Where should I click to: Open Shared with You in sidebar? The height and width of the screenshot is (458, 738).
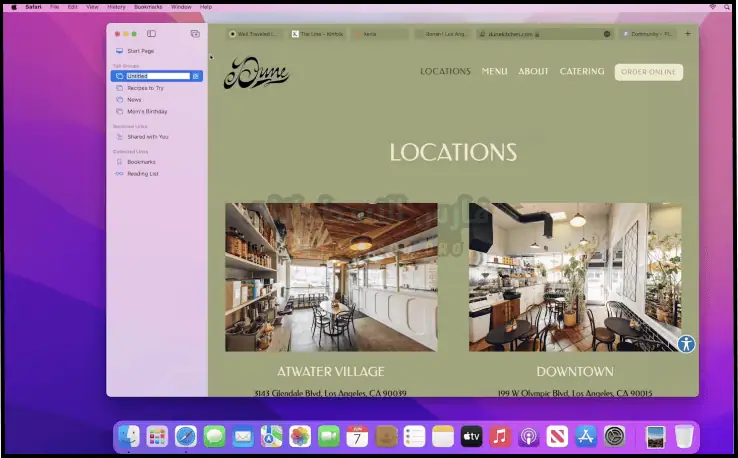(147, 137)
